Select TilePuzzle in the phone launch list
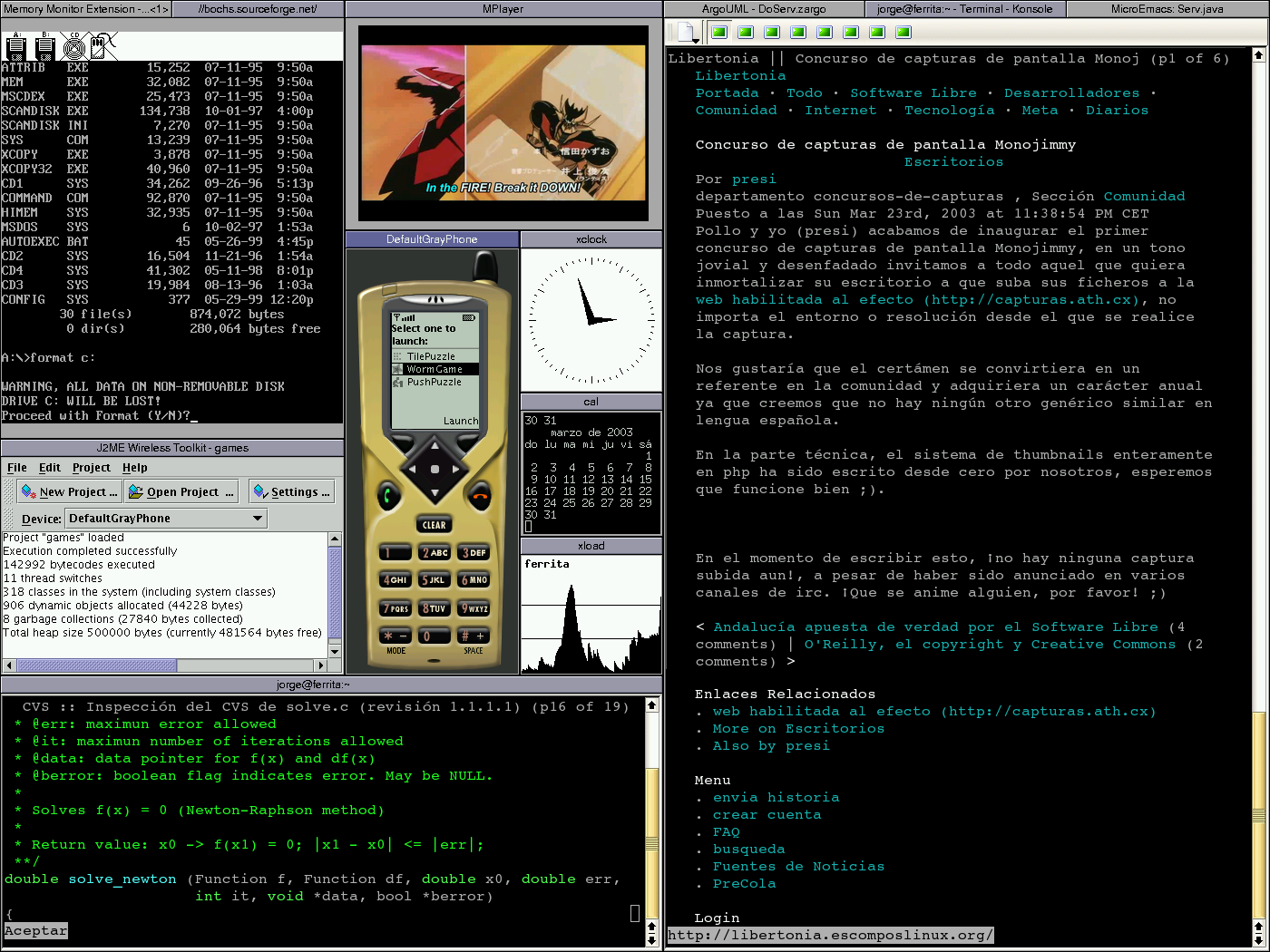This screenshot has height=952, width=1270. click(x=435, y=356)
